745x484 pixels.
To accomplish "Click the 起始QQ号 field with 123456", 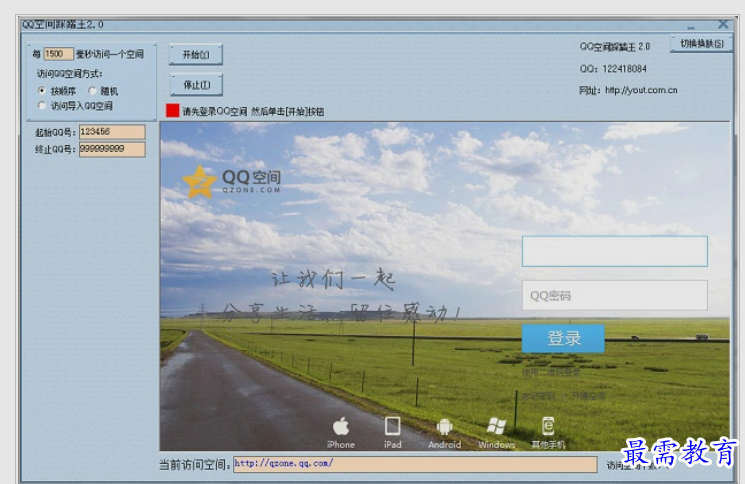I will coord(112,132).
